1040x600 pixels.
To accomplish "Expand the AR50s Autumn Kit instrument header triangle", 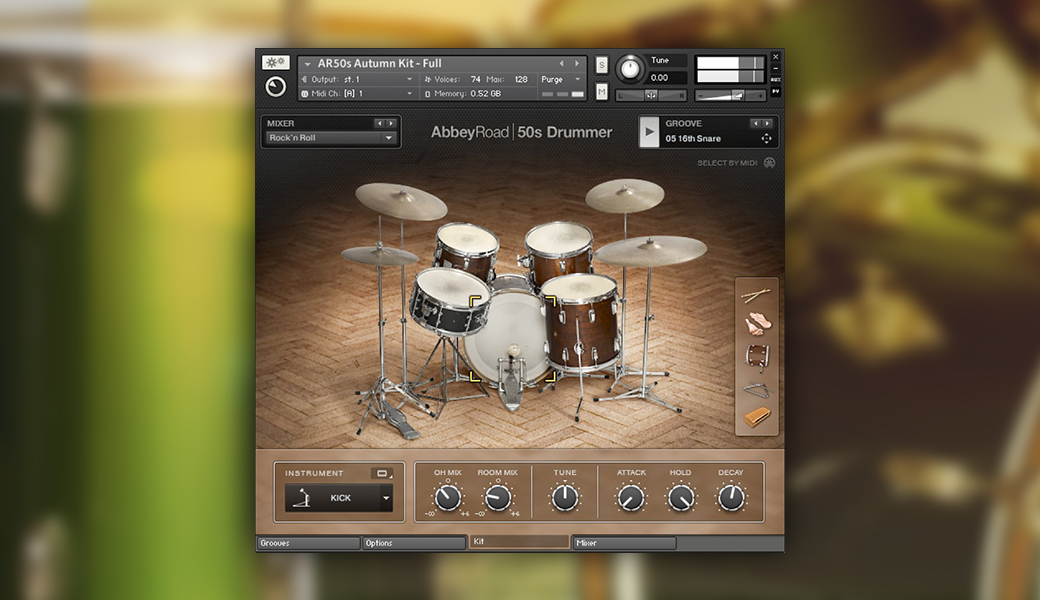I will tap(307, 64).
